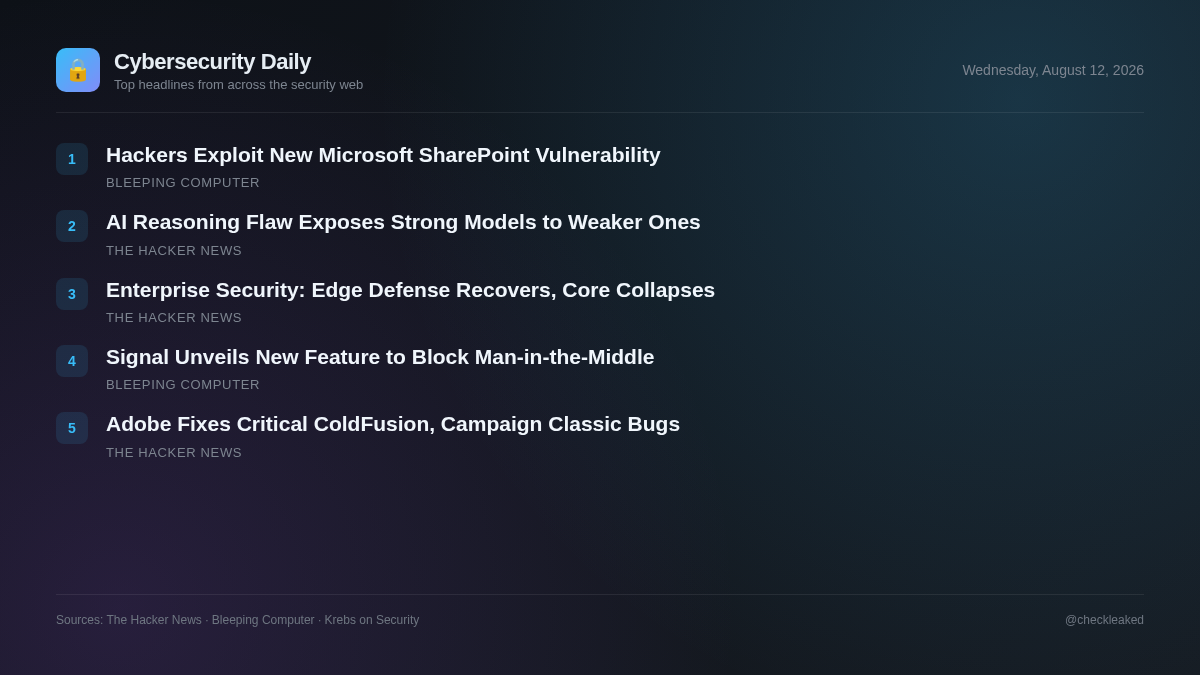The image size is (1200, 675).
Task: Click Bleeping Computer source under headline 4
Action: coord(183,385)
